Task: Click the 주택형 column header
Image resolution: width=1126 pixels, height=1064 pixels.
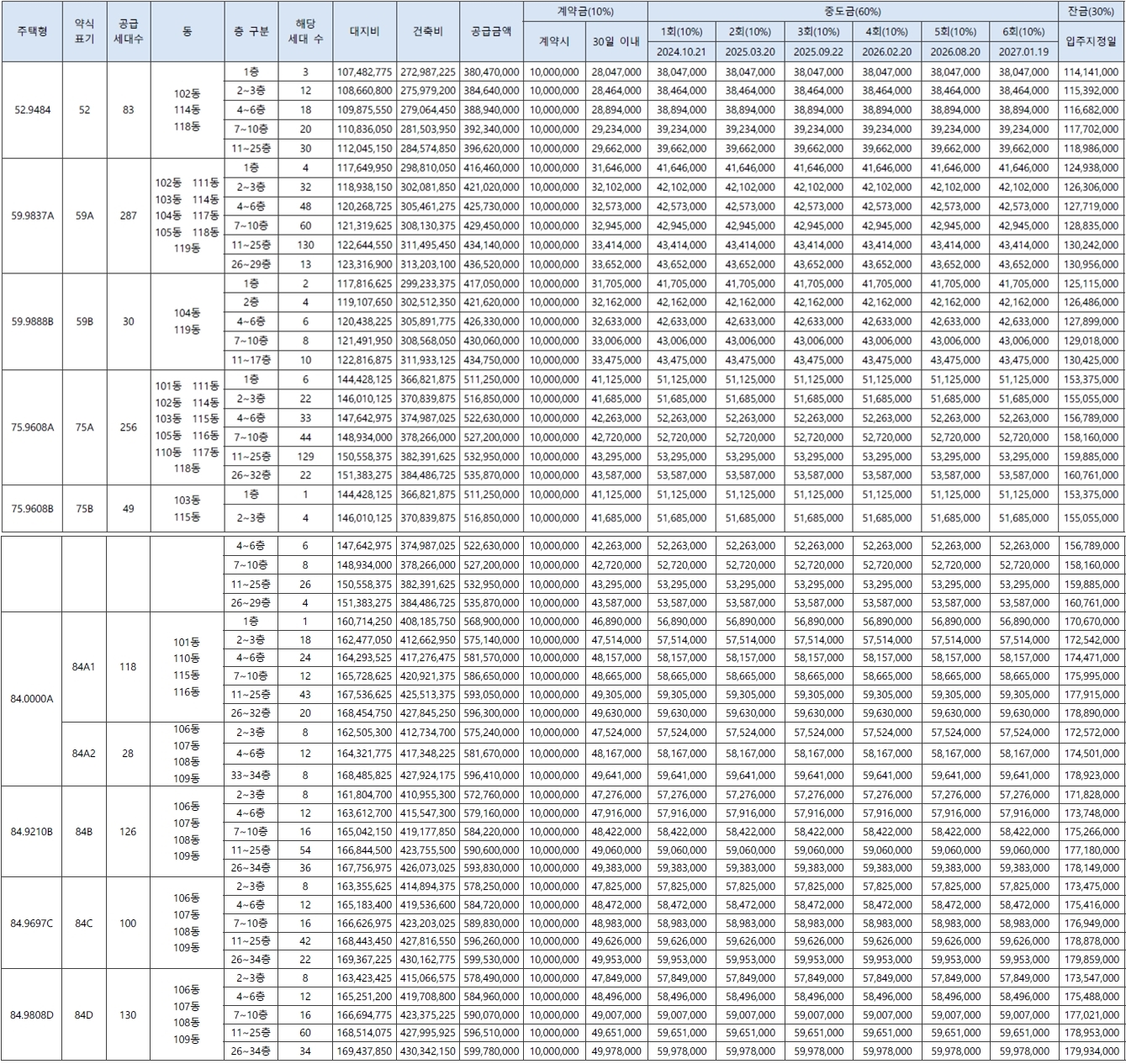Action: [32, 31]
